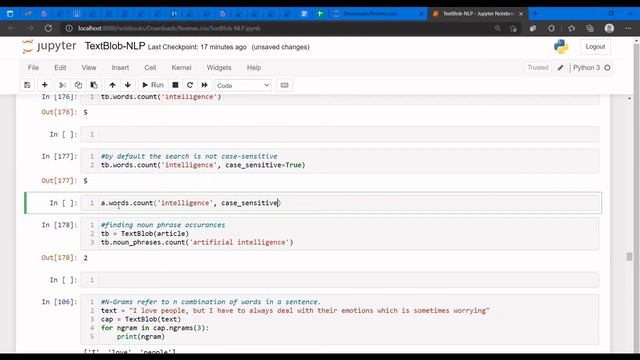Add this page to favorites star icon
This screenshot has width=640, height=360.
(x=513, y=28)
